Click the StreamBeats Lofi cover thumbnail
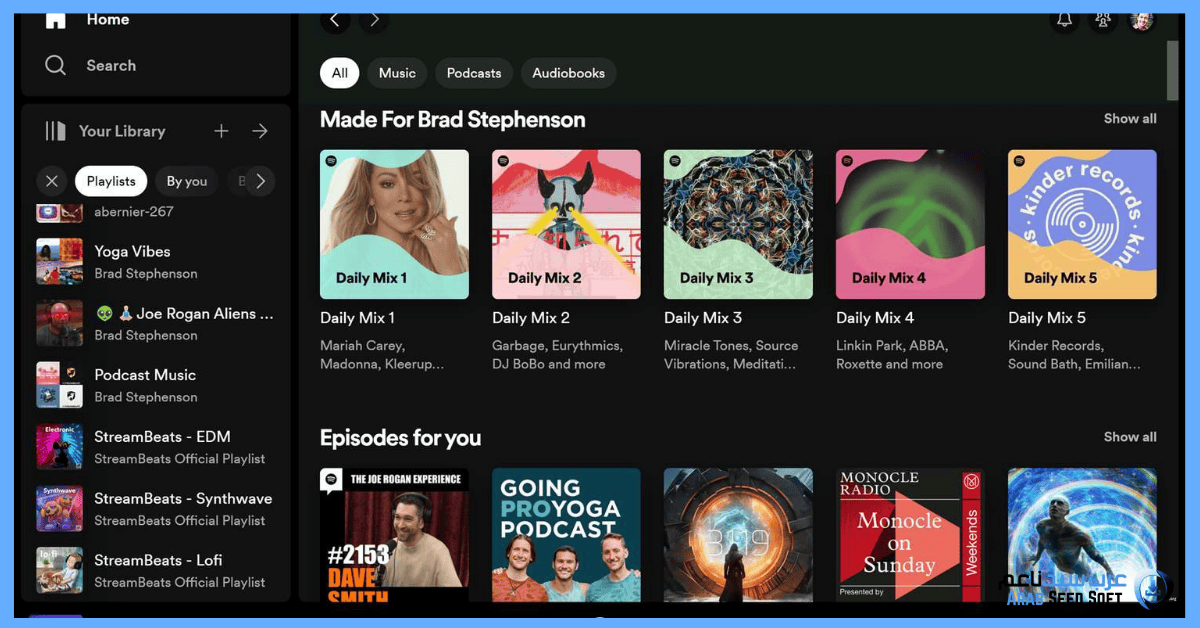1200x628 pixels. click(60, 571)
